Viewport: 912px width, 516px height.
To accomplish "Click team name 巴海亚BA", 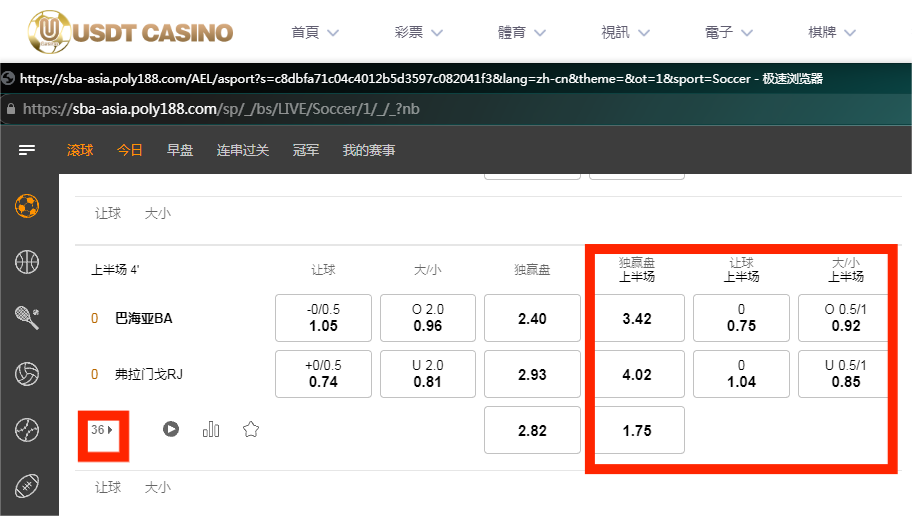I will (x=144, y=318).
